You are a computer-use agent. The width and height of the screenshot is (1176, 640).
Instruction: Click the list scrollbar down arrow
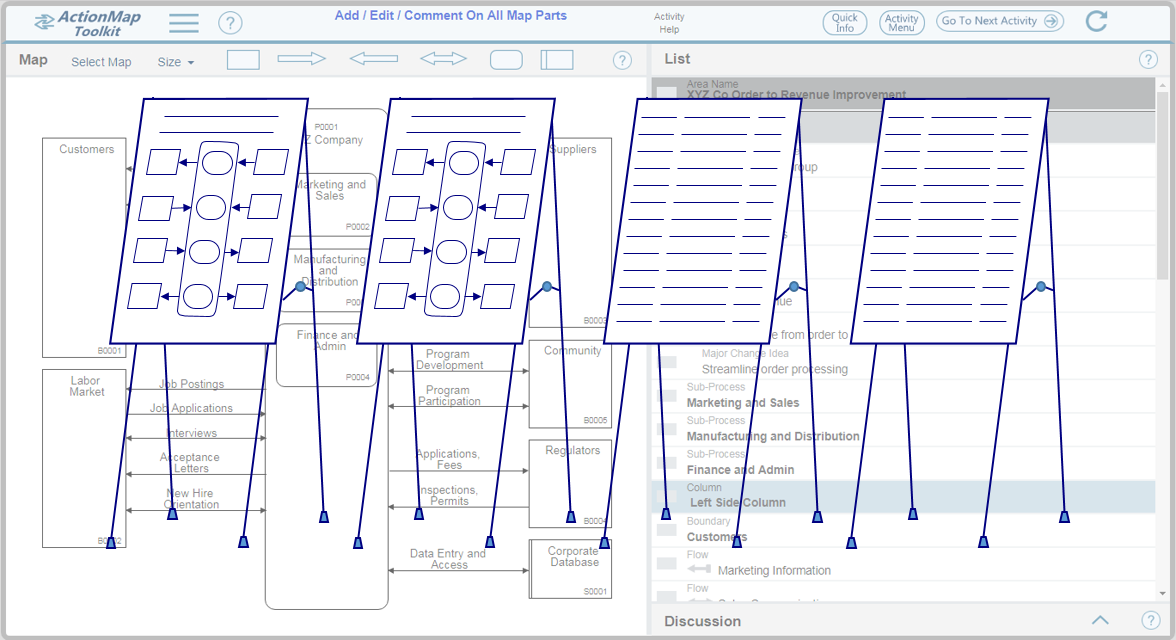(1162, 593)
